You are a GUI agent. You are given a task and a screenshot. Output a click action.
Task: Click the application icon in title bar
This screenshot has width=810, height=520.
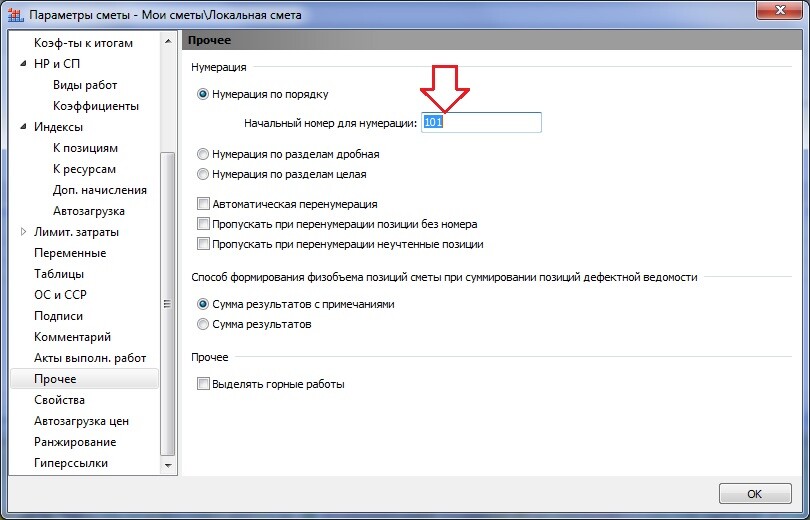tap(16, 15)
